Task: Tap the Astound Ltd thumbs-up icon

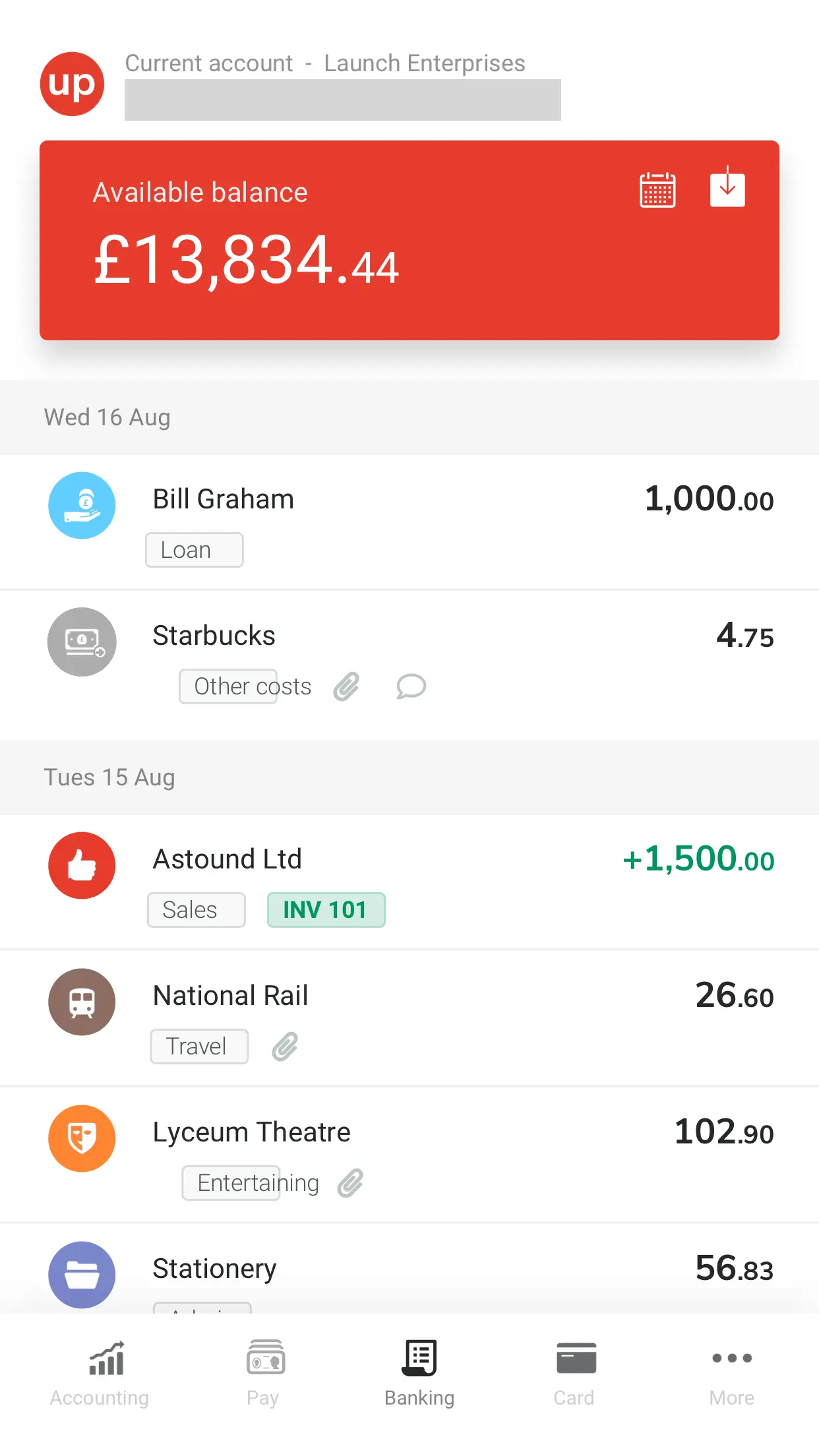Action: pos(82,865)
